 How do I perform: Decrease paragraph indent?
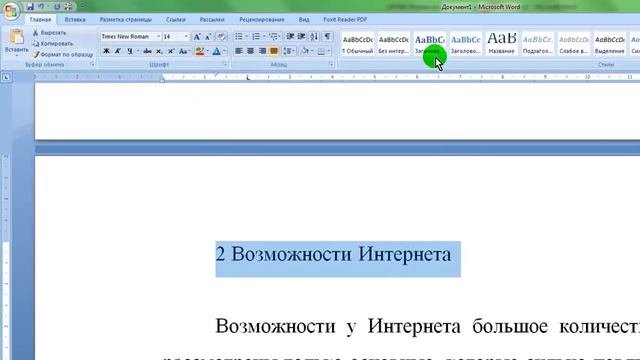pos(290,37)
